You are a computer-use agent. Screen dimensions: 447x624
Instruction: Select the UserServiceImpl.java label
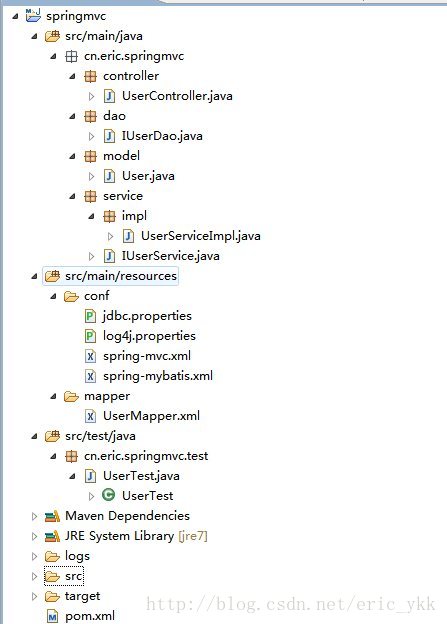coord(201,236)
